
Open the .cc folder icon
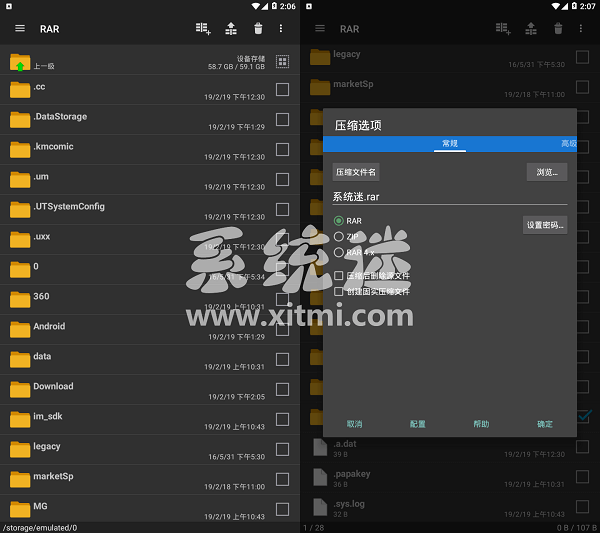pyautogui.click(x=20, y=90)
